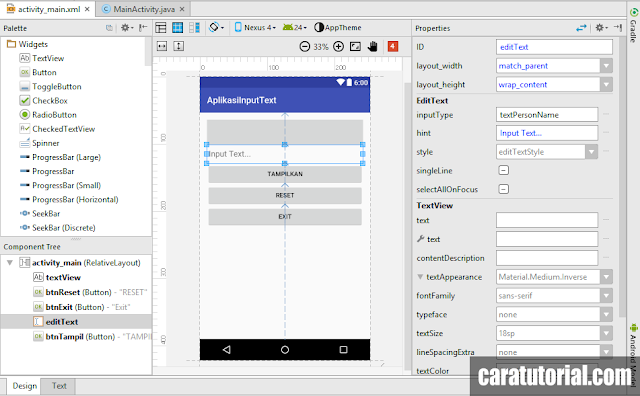Collapse the activity_main RelativeLayout node
This screenshot has width=640, height=396.
[x=10, y=263]
